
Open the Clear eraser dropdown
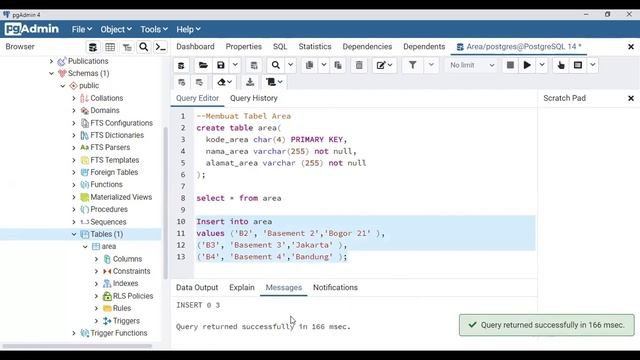[x=224, y=82]
